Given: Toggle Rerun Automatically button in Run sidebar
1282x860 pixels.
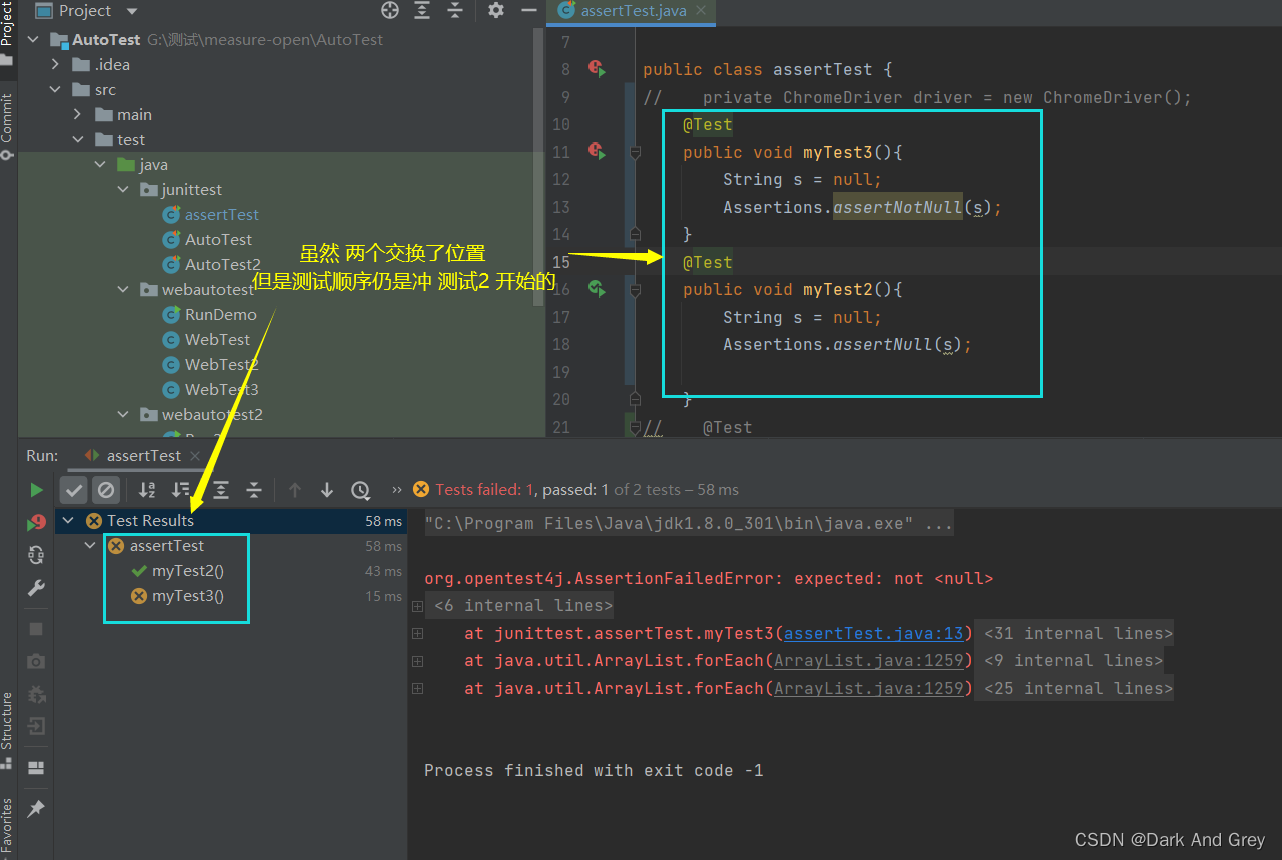Looking at the screenshot, I should point(37,555).
